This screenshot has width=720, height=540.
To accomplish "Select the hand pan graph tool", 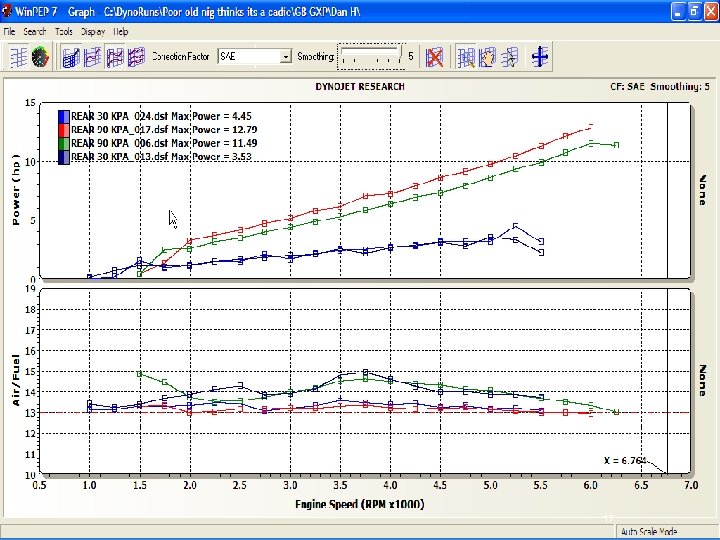I will click(x=488, y=57).
